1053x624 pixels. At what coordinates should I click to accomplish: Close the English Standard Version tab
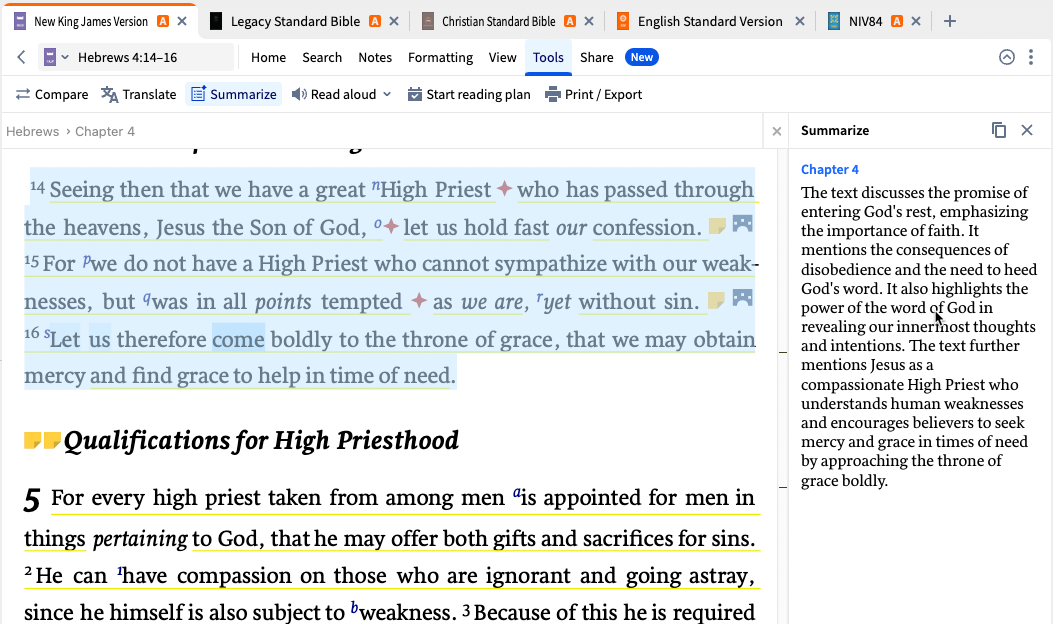coord(800,21)
